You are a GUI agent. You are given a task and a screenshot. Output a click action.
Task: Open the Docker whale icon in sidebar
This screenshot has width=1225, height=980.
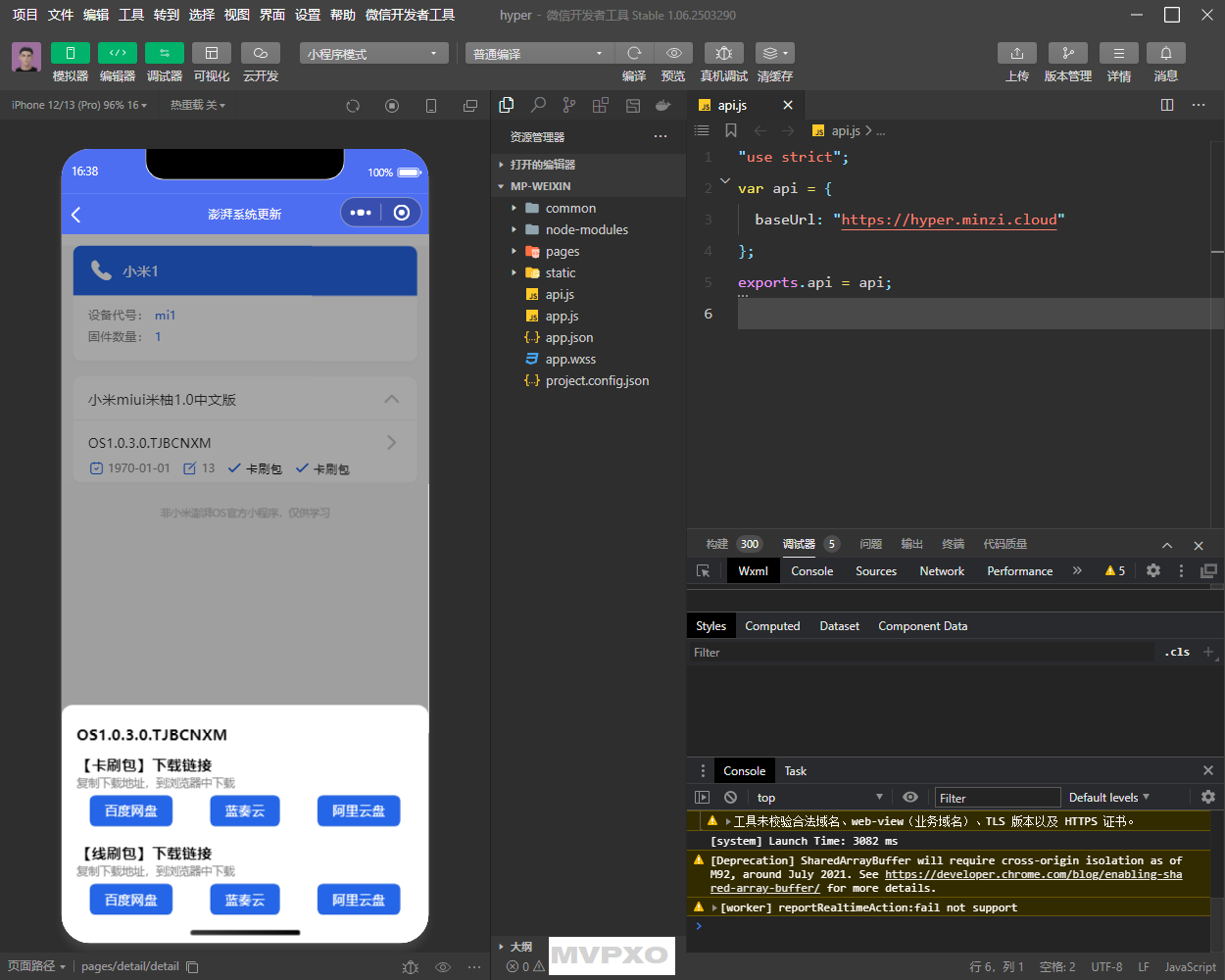(x=663, y=105)
